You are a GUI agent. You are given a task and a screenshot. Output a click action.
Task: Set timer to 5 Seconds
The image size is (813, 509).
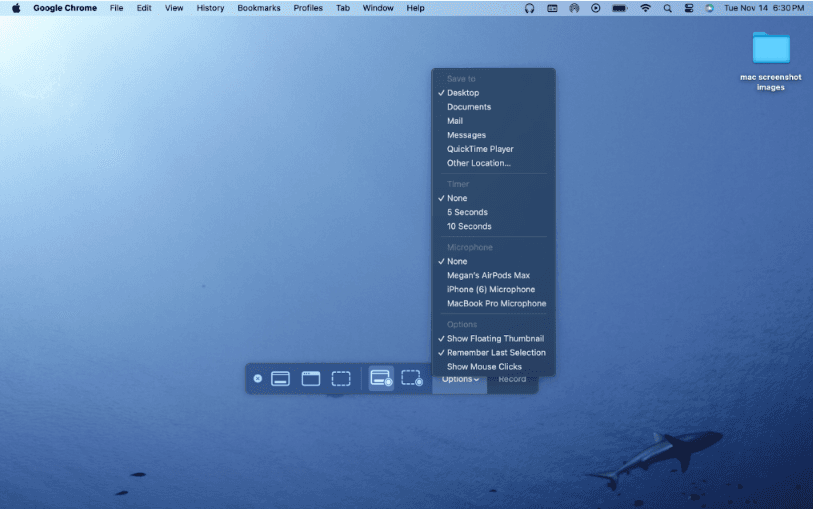(467, 212)
